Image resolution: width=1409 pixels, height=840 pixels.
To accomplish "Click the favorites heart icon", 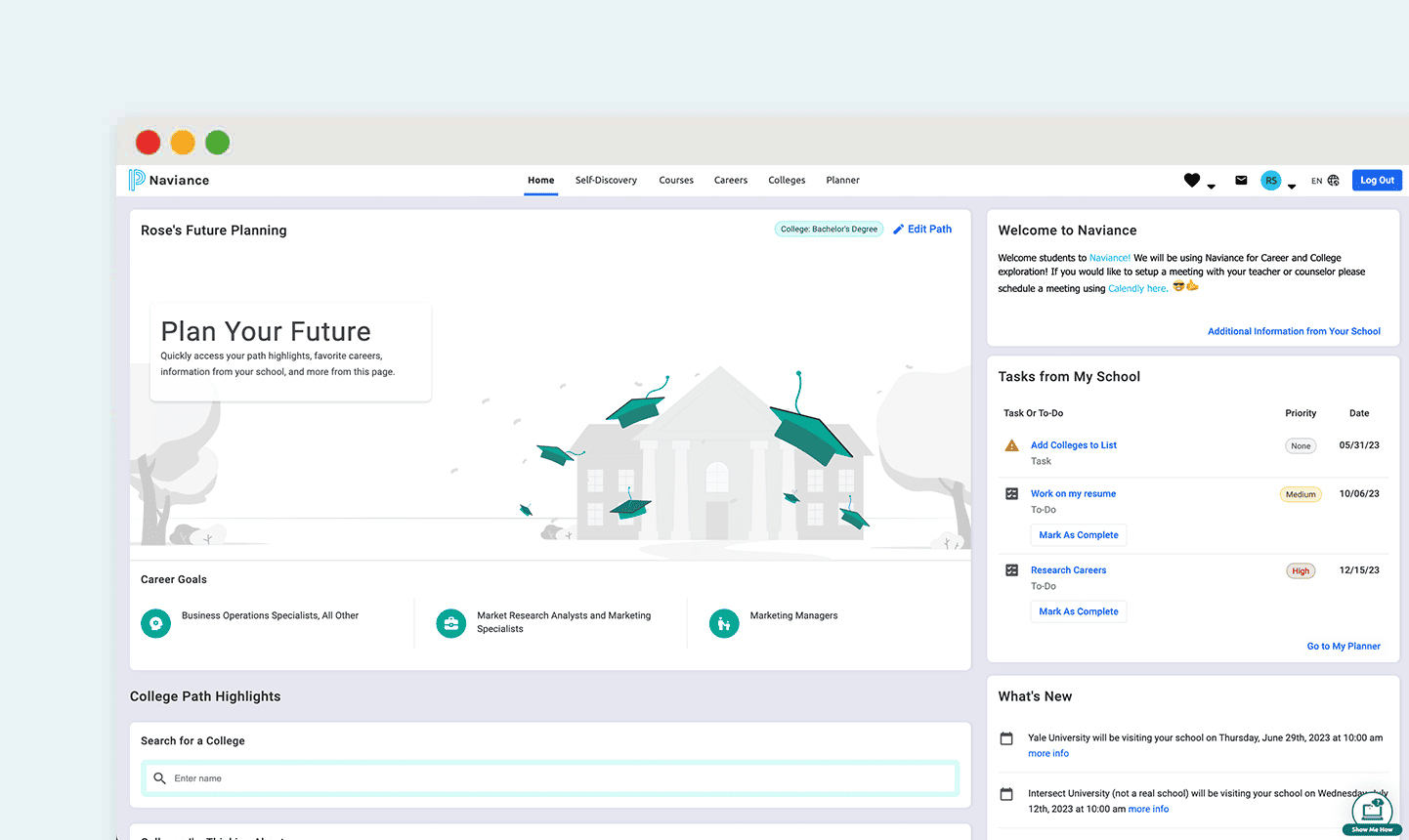I will (1191, 180).
